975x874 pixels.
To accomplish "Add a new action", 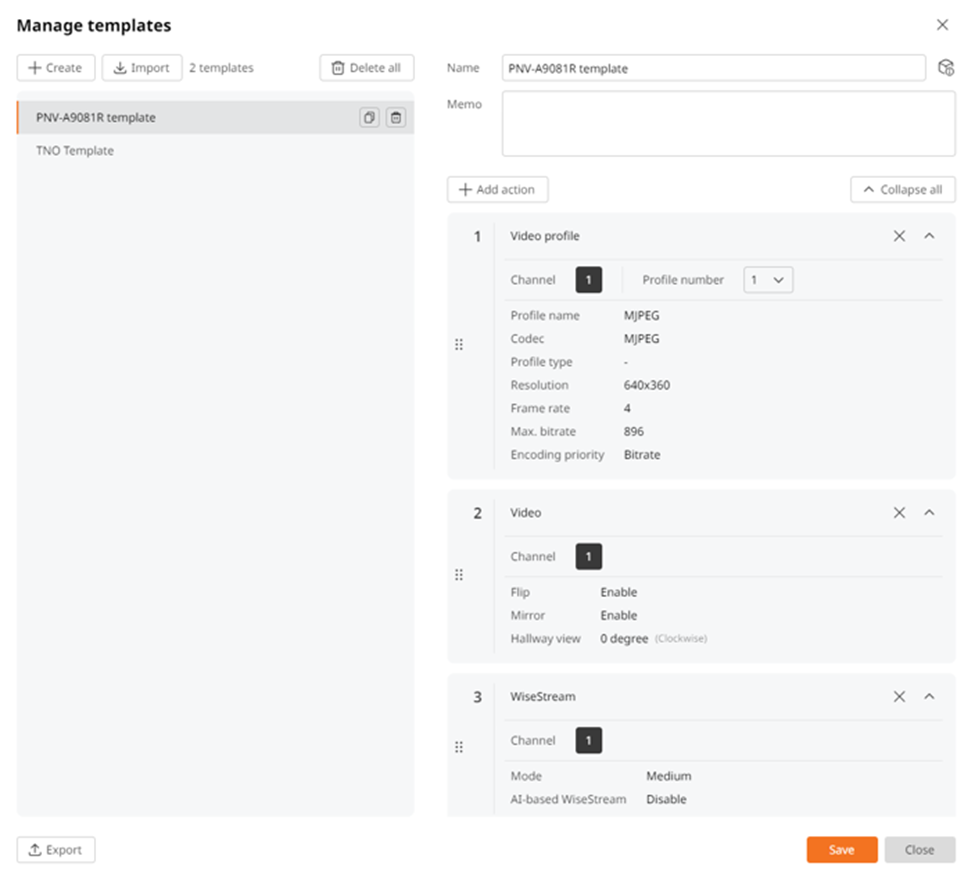I will [497, 190].
